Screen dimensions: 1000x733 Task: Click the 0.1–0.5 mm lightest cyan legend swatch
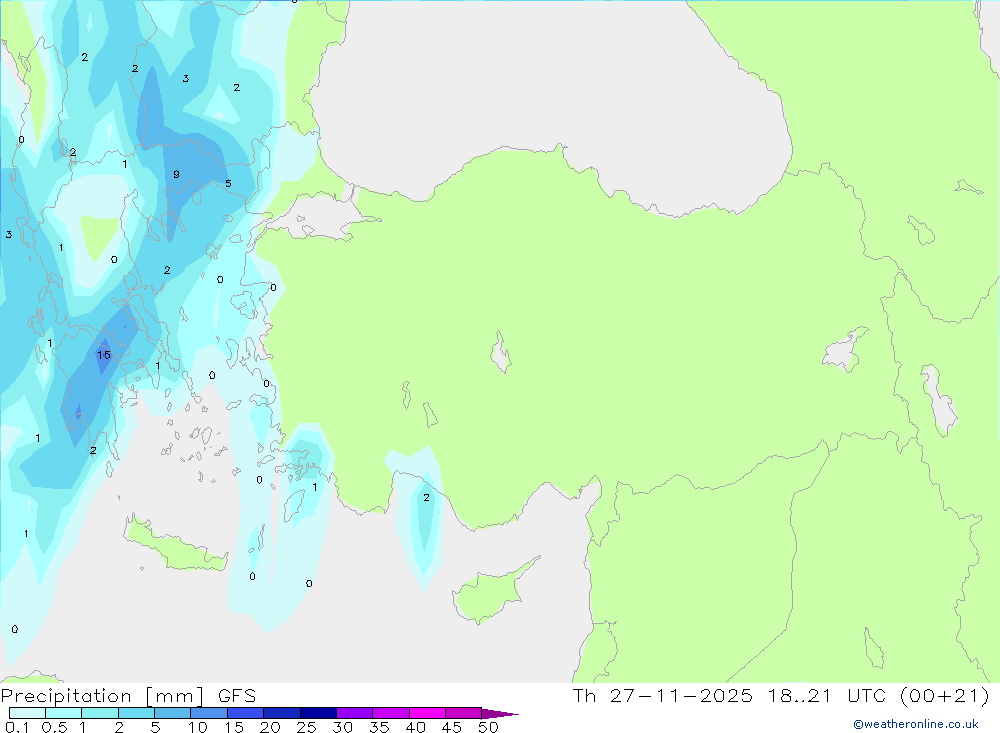click(x=27, y=713)
